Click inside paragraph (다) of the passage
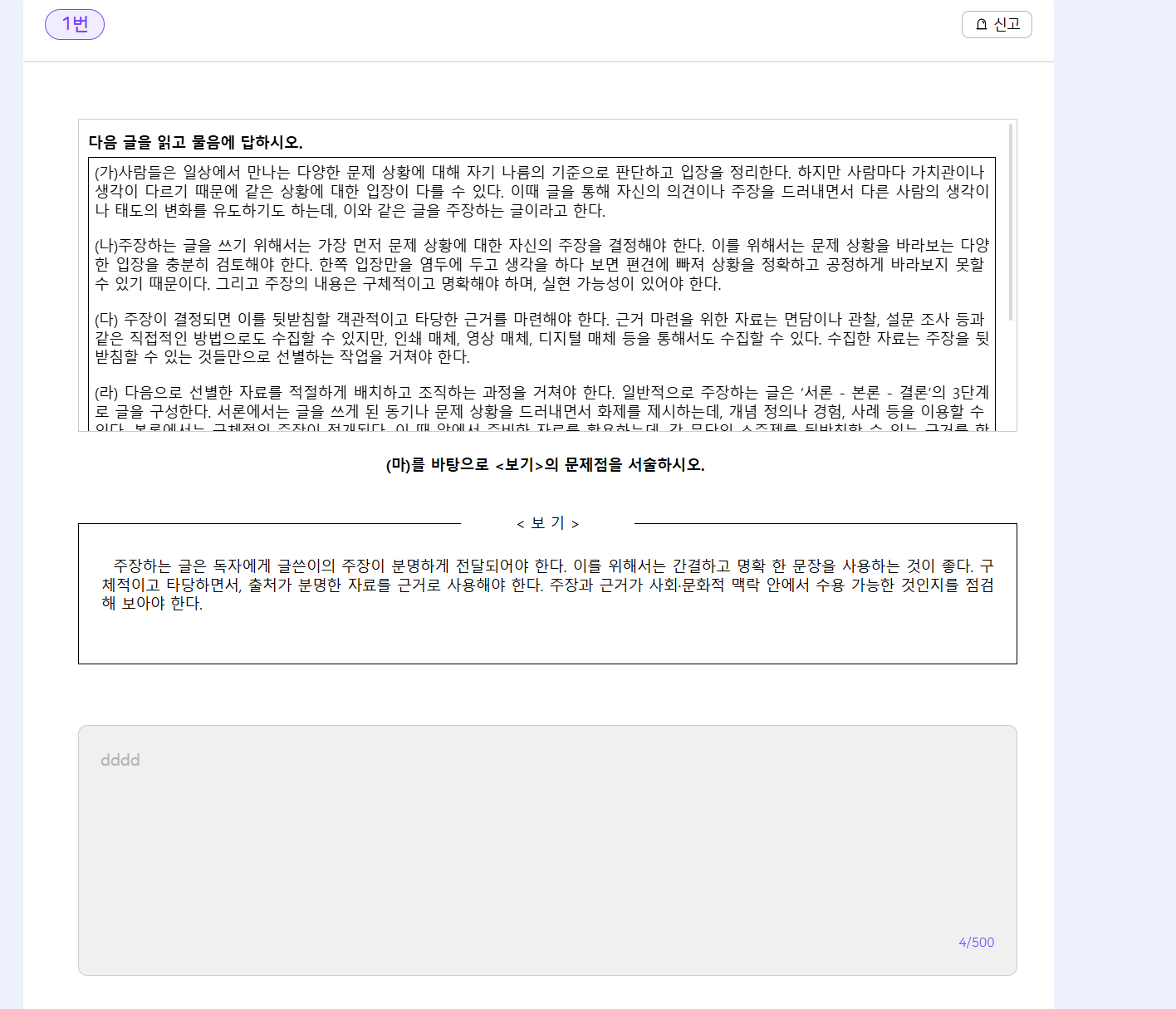This screenshot has height=1009, width=1176. [542, 338]
